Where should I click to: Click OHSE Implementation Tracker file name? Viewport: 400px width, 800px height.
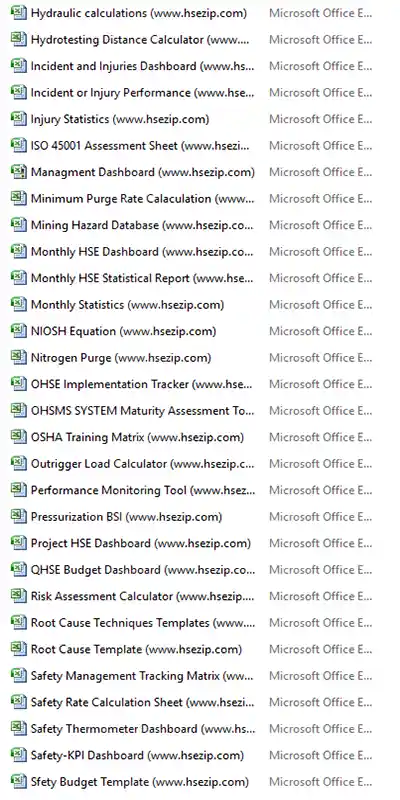tap(141, 385)
